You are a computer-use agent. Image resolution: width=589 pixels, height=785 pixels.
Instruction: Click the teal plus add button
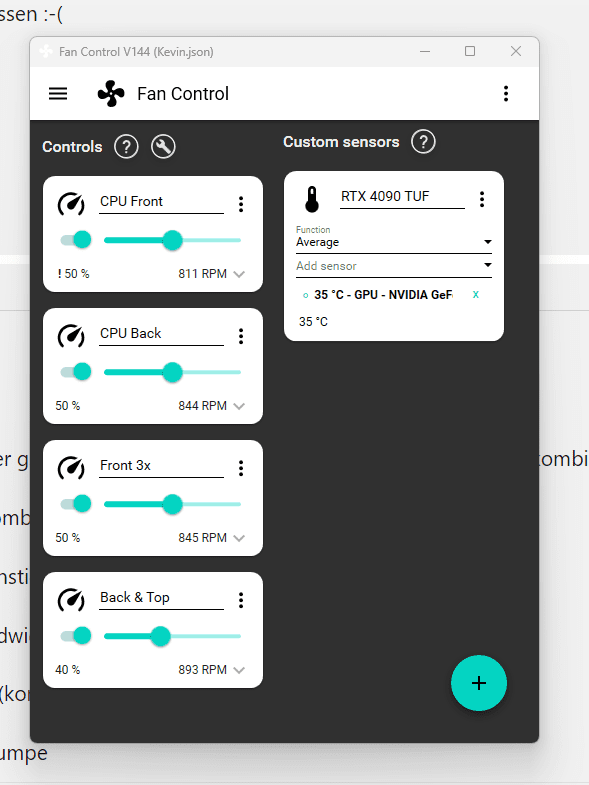pos(479,683)
